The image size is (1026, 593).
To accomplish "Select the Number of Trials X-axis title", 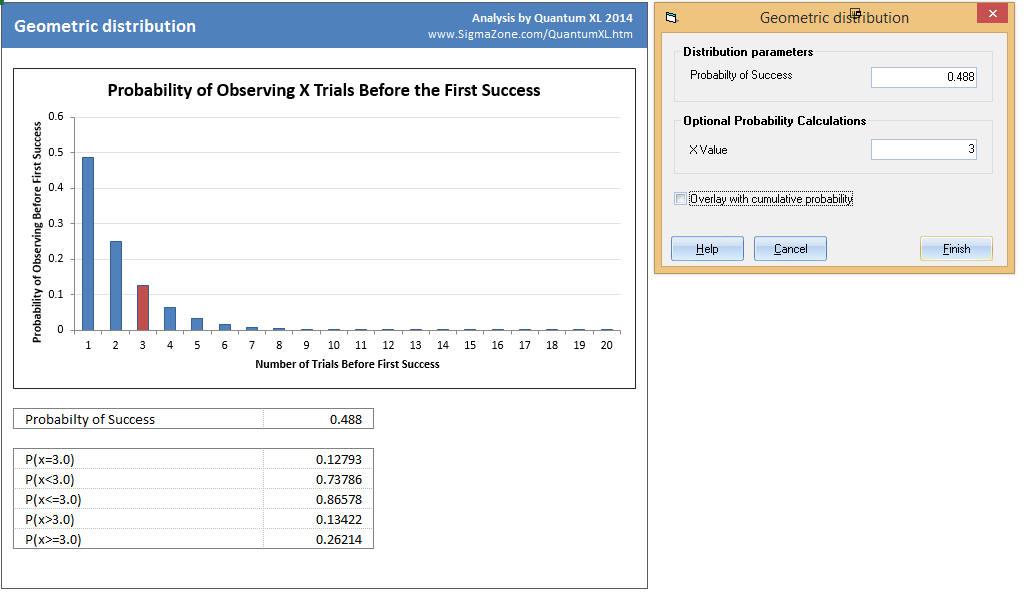I will coord(347,364).
